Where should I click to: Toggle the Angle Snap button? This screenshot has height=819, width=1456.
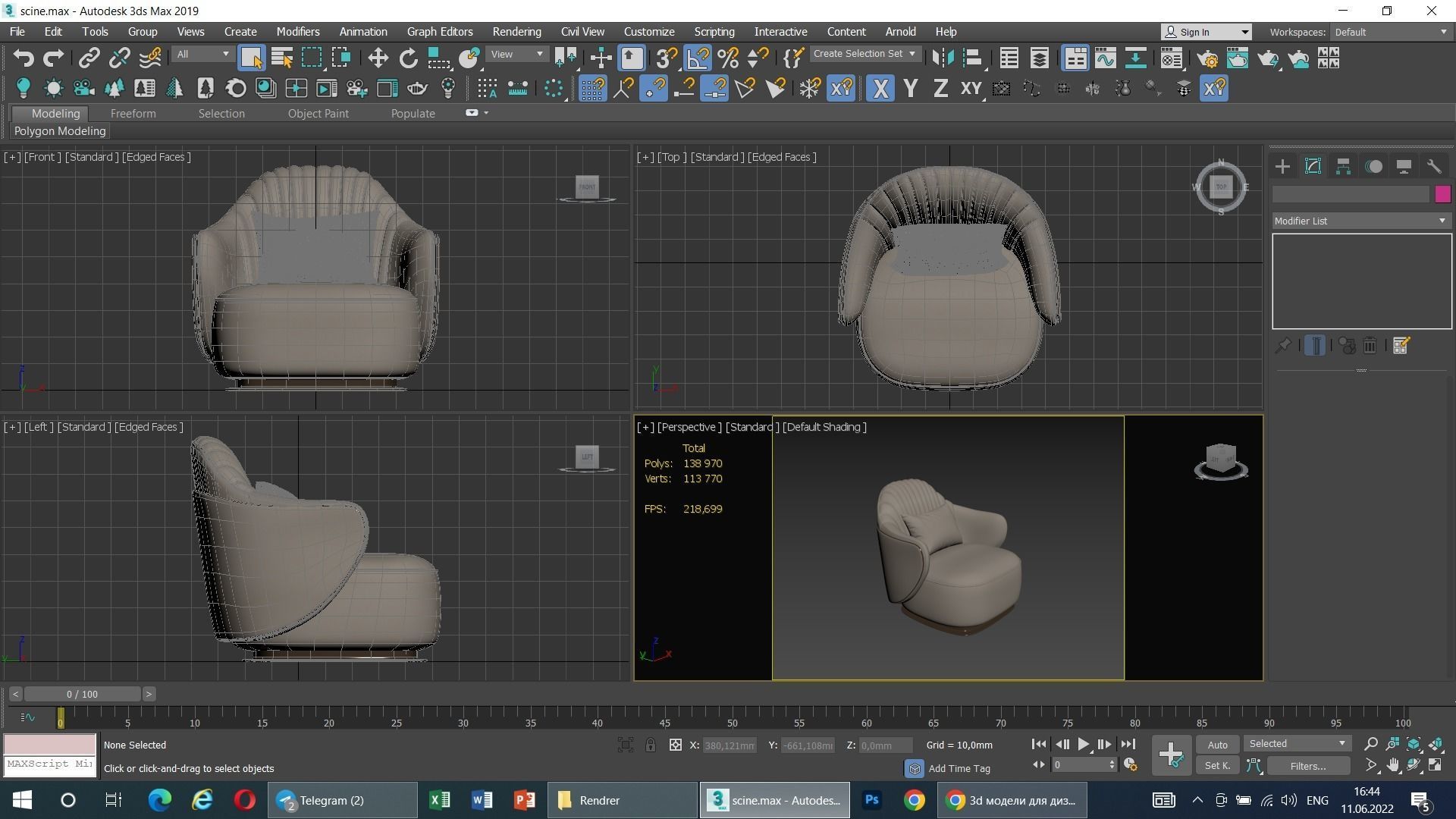coord(698,58)
